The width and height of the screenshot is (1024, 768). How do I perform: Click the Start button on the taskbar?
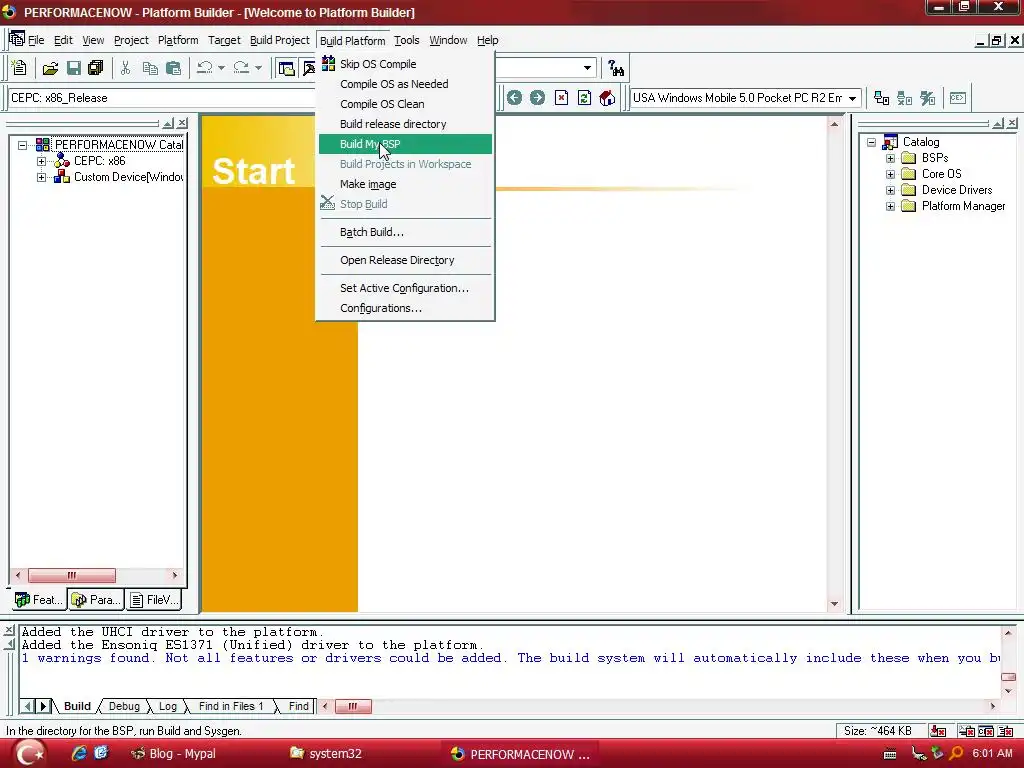tap(29, 754)
